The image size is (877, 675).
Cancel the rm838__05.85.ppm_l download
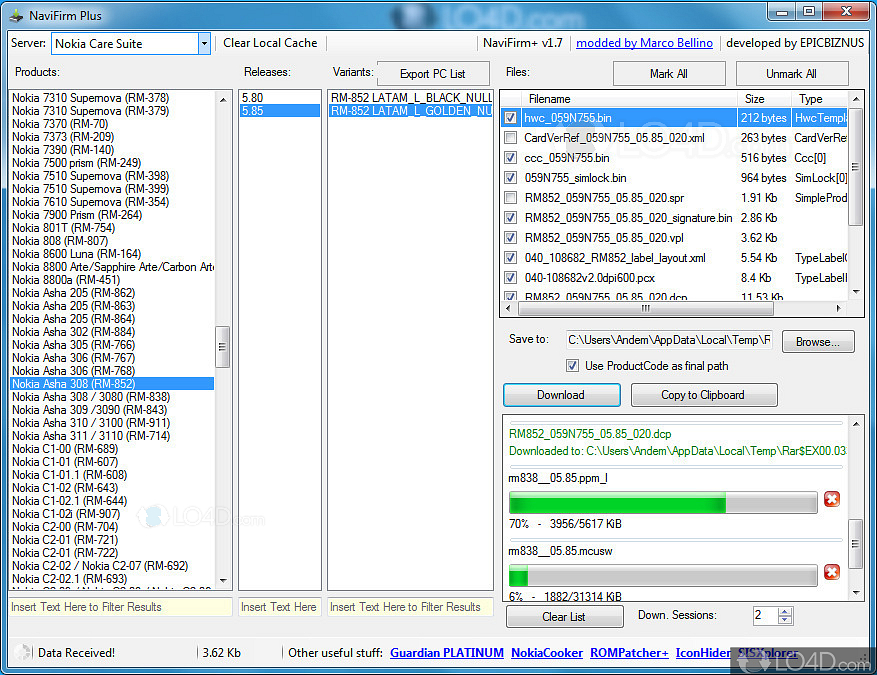coord(831,499)
